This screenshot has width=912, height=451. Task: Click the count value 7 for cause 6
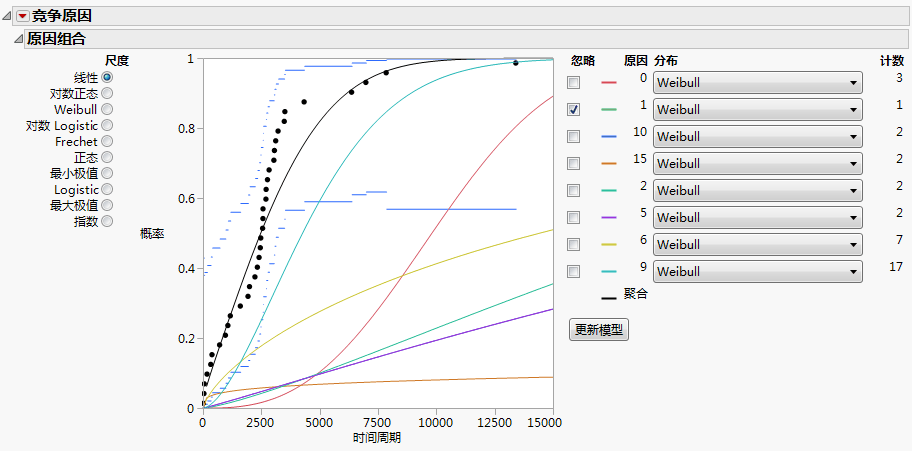(900, 239)
